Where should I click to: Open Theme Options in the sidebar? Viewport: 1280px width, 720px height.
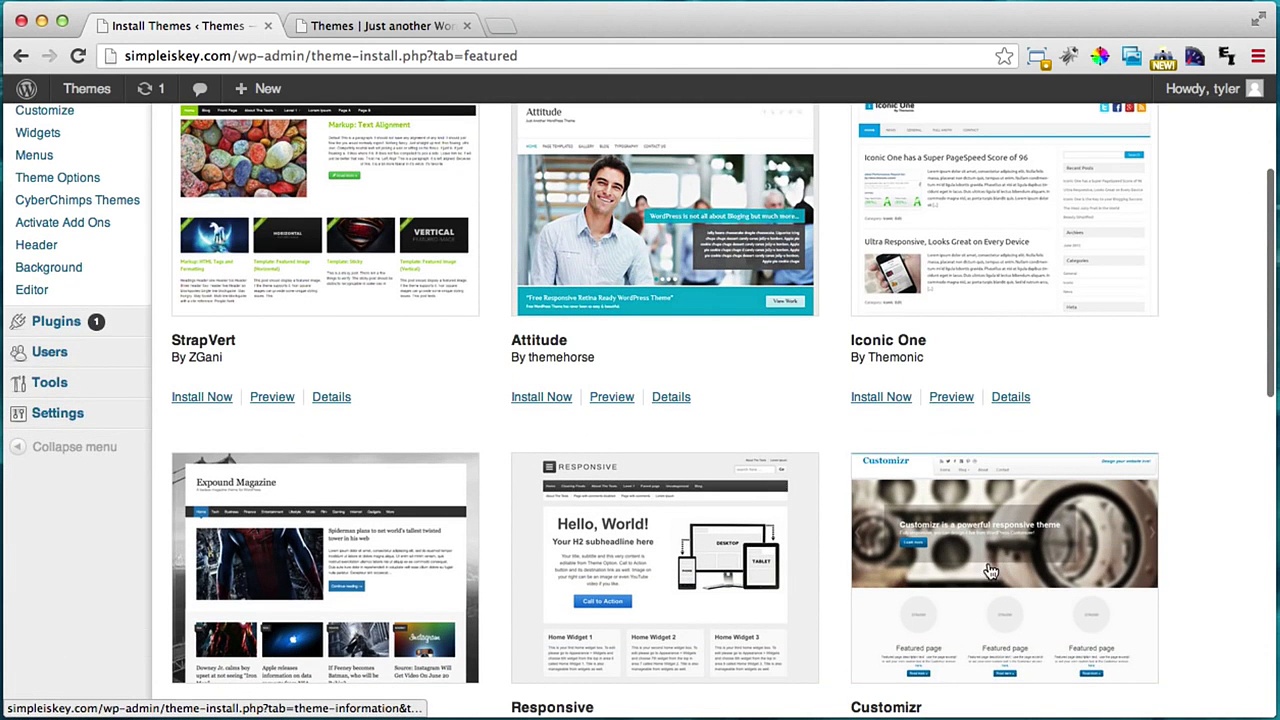coord(58,178)
